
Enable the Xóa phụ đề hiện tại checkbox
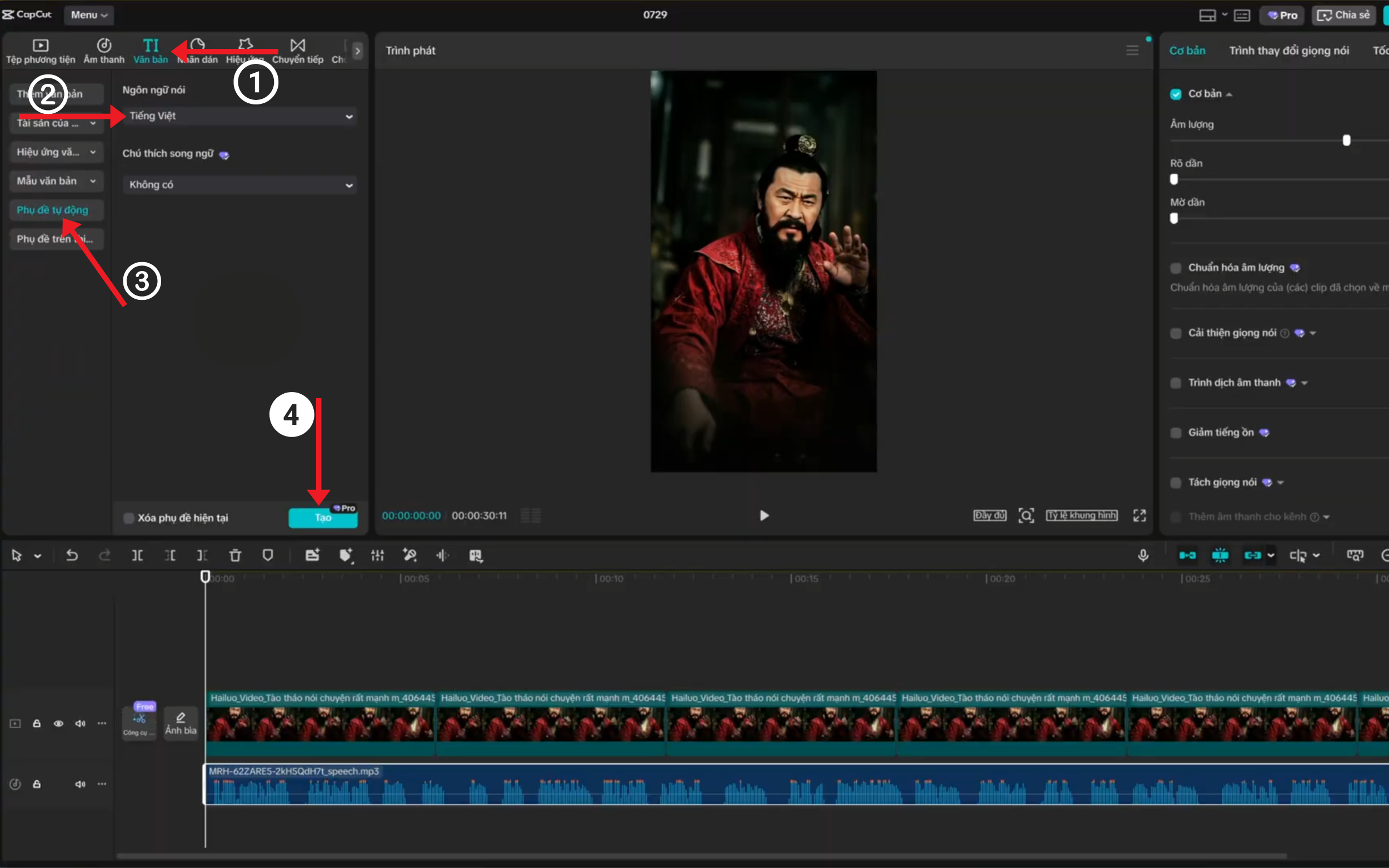tap(129, 518)
